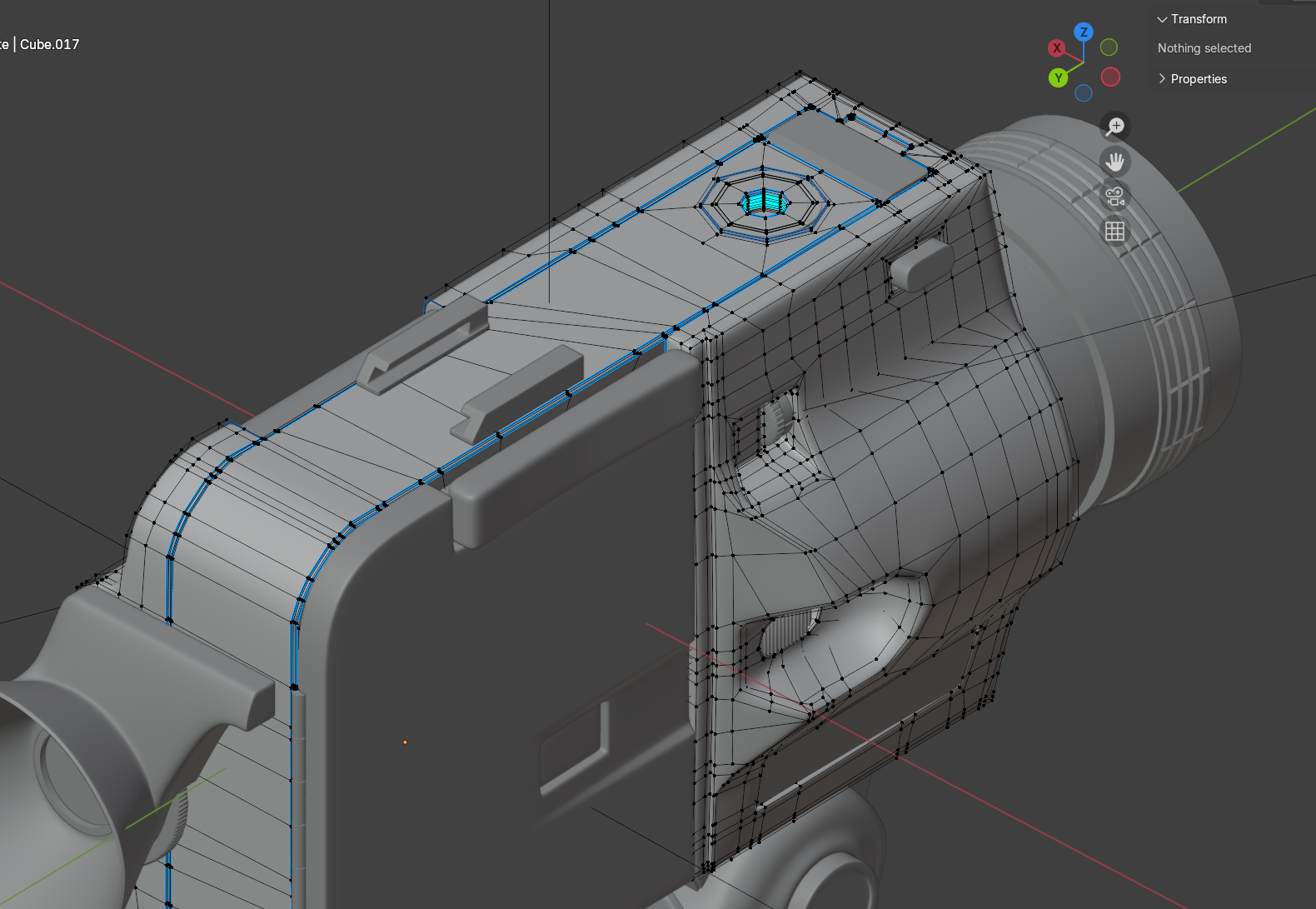Image resolution: width=1316 pixels, height=909 pixels.
Task: Align view to the green Y axis
Action: pyautogui.click(x=1059, y=78)
